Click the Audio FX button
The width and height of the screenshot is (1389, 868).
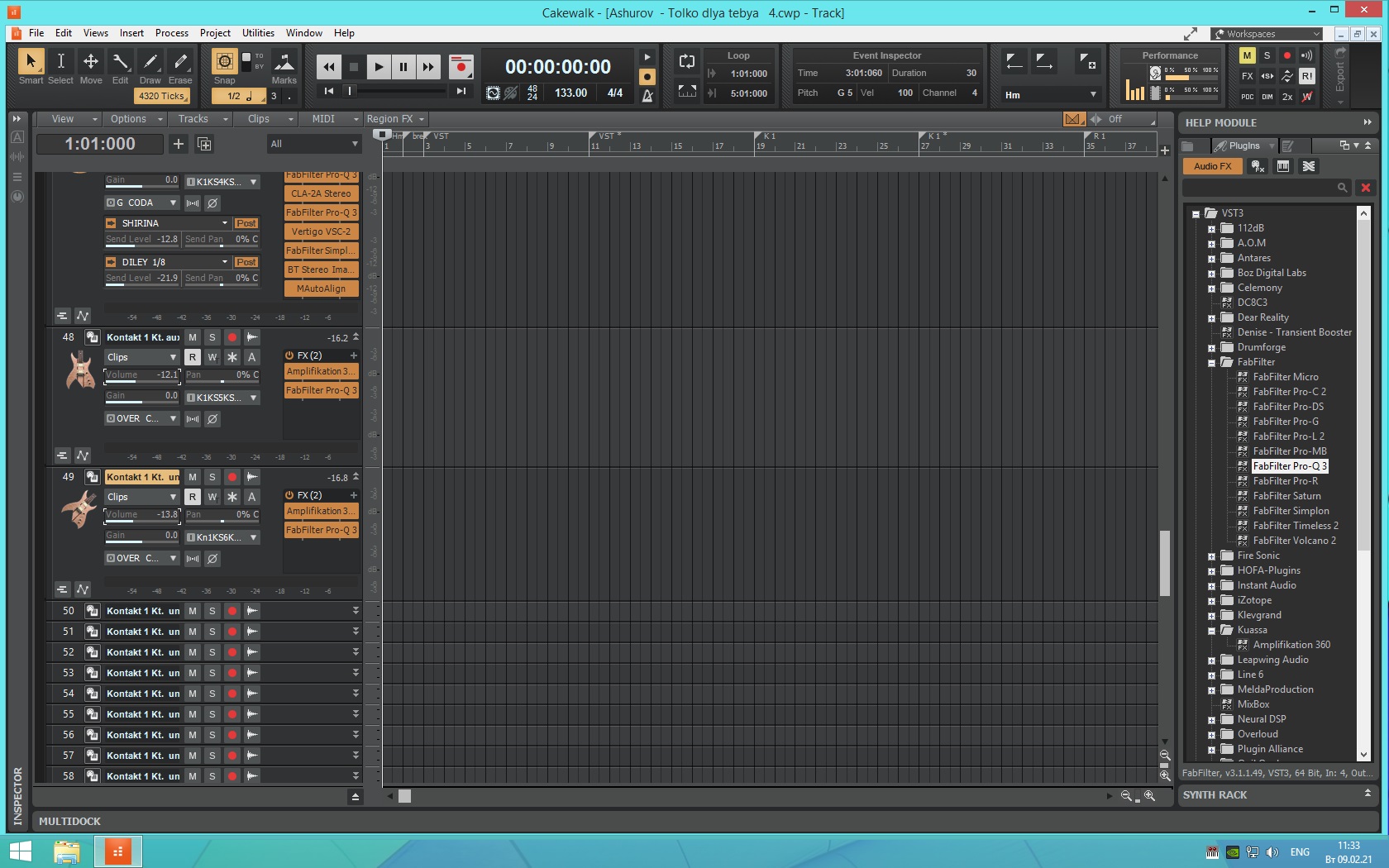pos(1212,166)
